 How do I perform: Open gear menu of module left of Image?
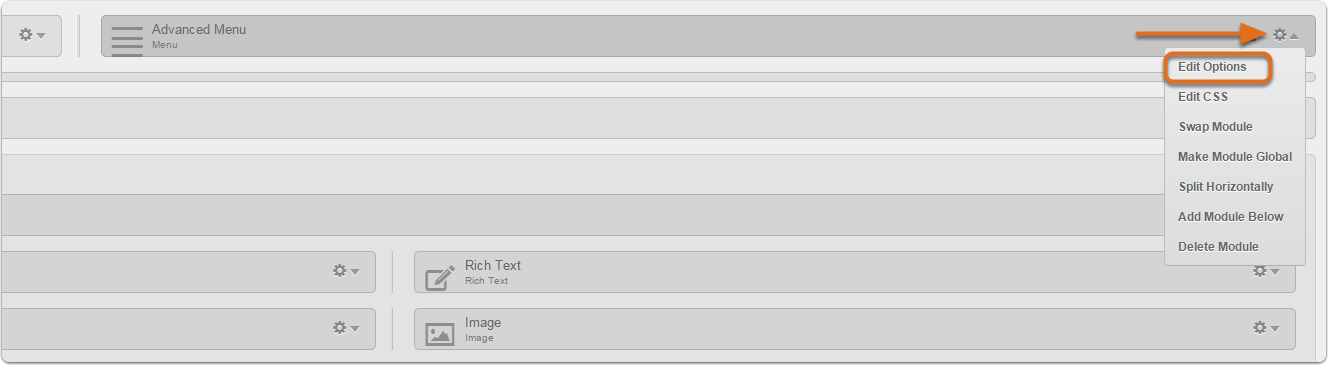coord(346,328)
